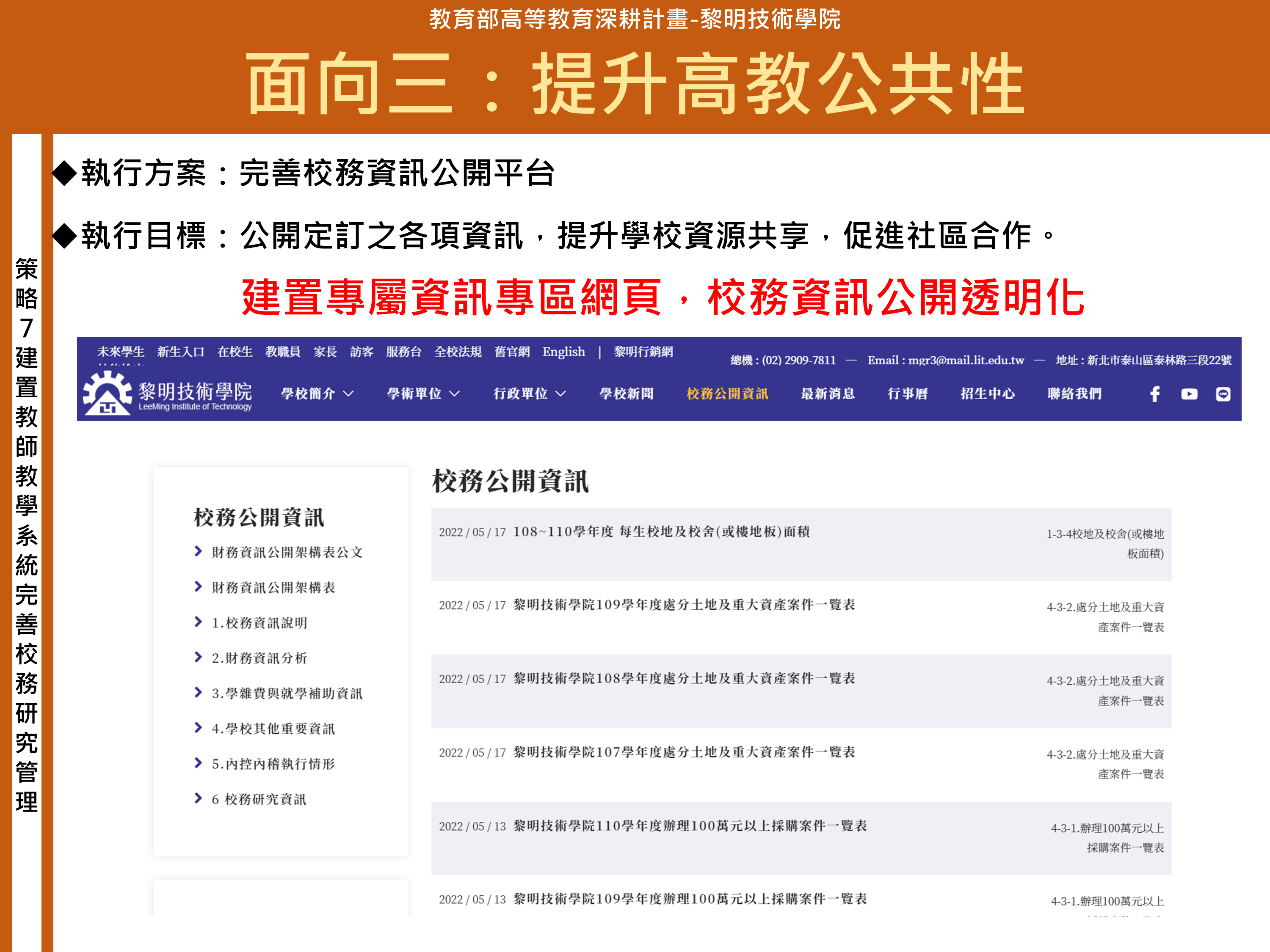Viewport: 1270px width, 952px height.
Task: Open 108學年度處分土地及重大資產案件一覽表 entry
Action: [x=684, y=678]
